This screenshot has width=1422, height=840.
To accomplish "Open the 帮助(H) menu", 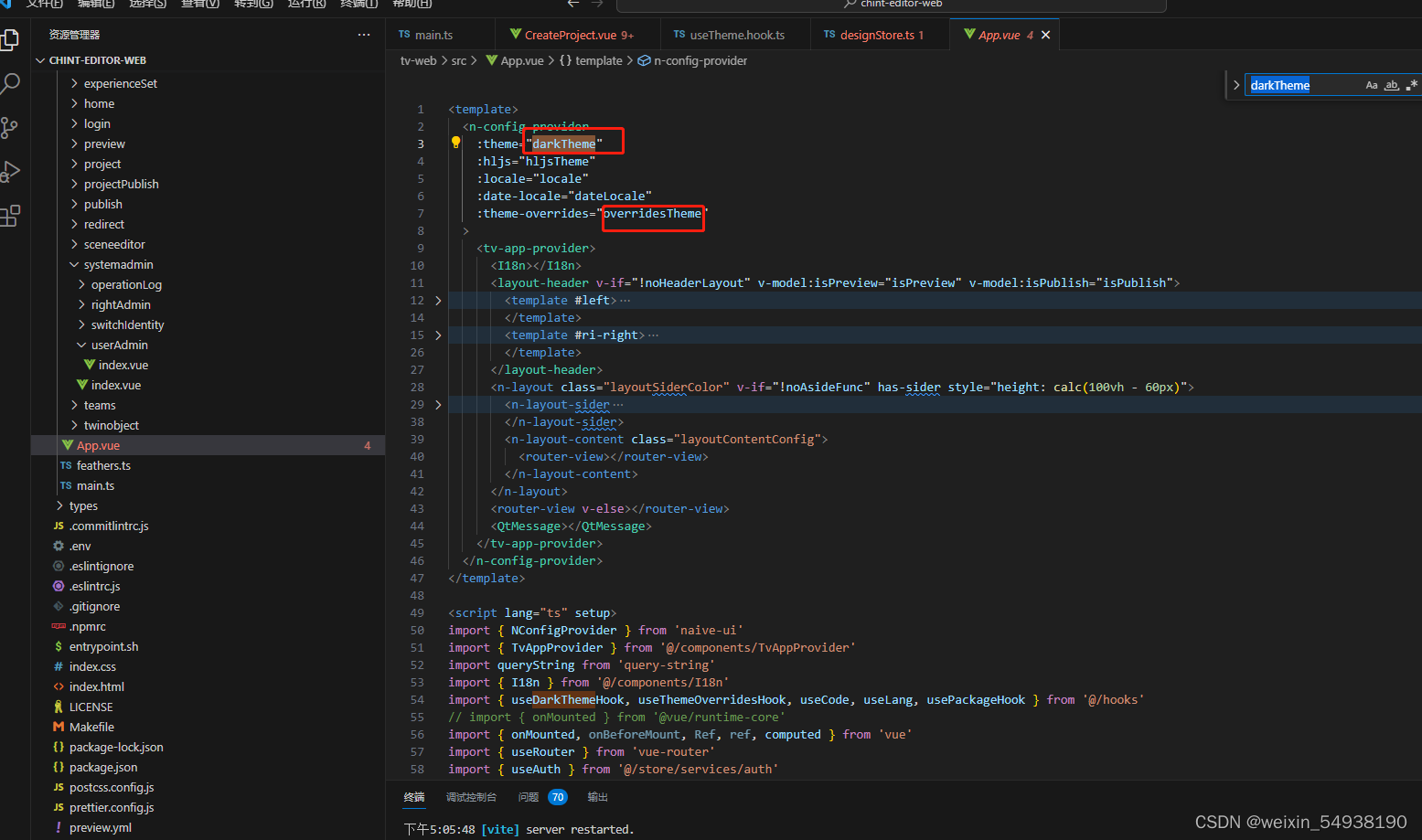I will [x=412, y=4].
